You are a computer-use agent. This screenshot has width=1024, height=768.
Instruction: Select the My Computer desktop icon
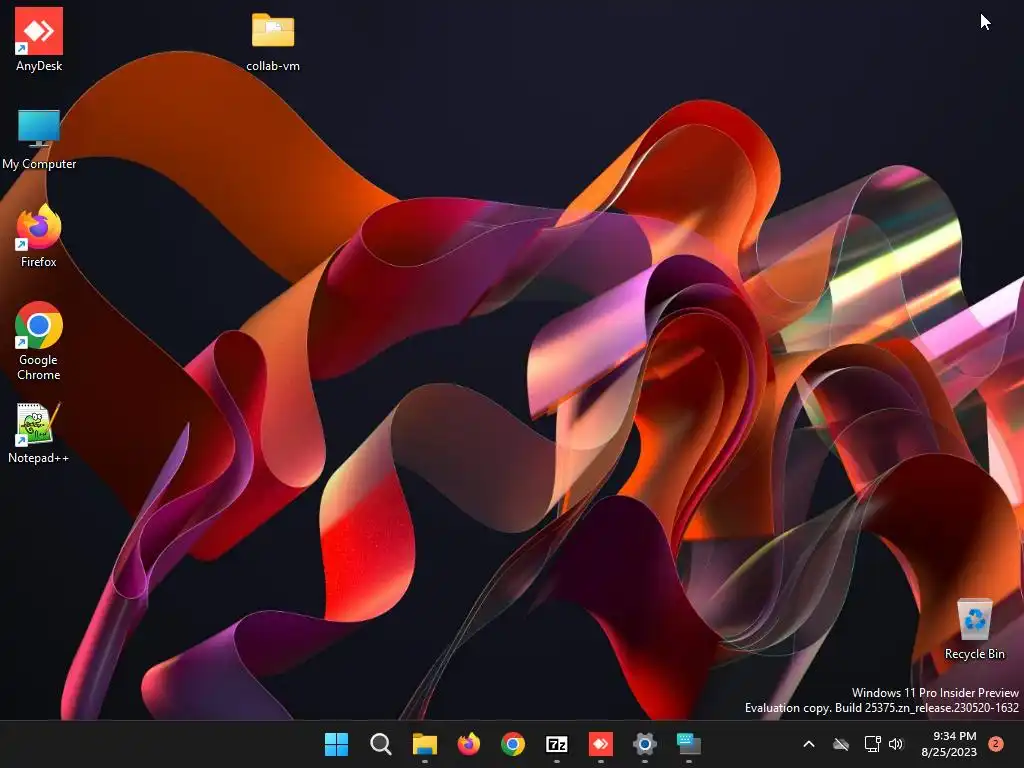tap(39, 138)
